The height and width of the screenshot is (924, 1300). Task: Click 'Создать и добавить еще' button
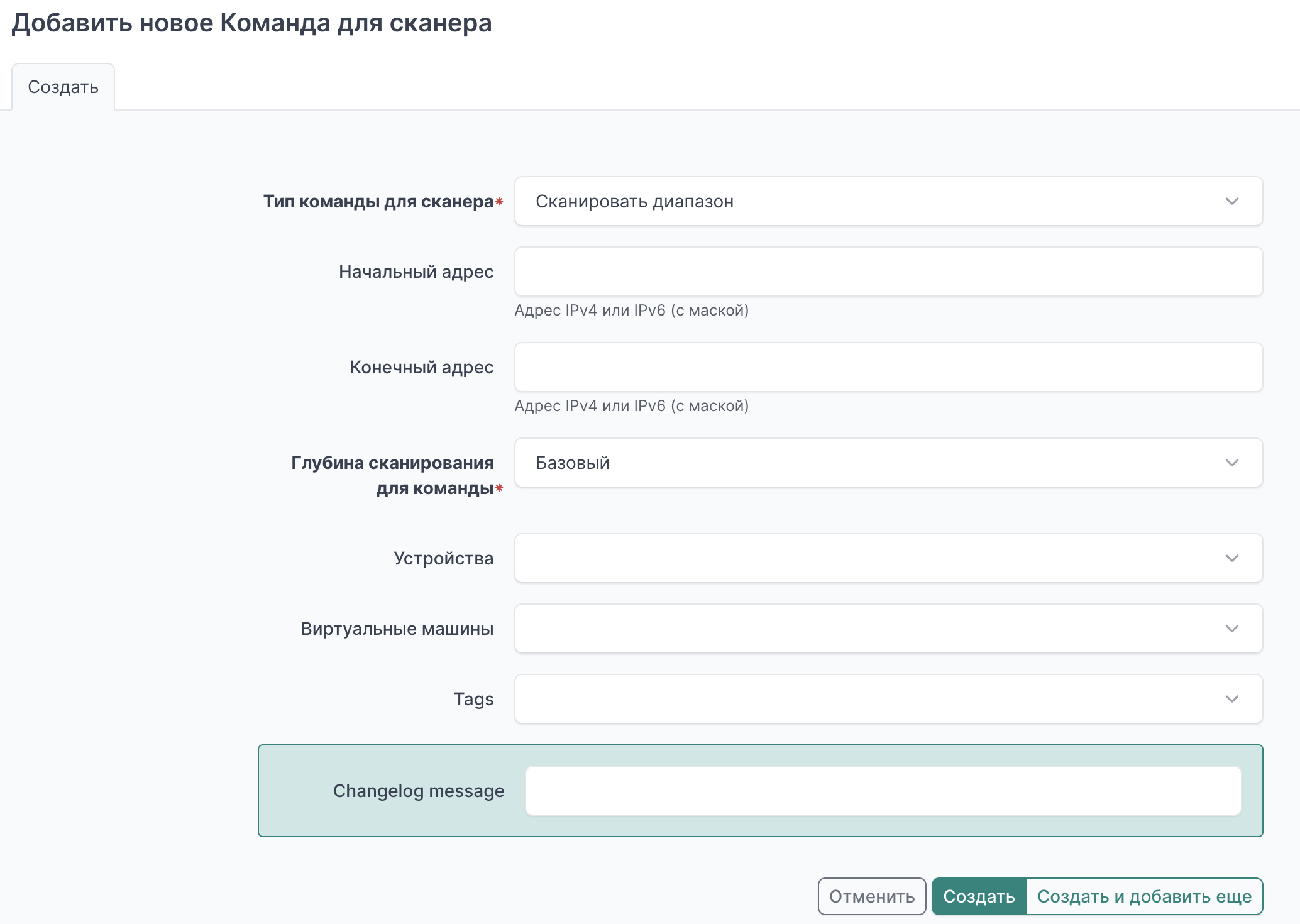point(1144,896)
